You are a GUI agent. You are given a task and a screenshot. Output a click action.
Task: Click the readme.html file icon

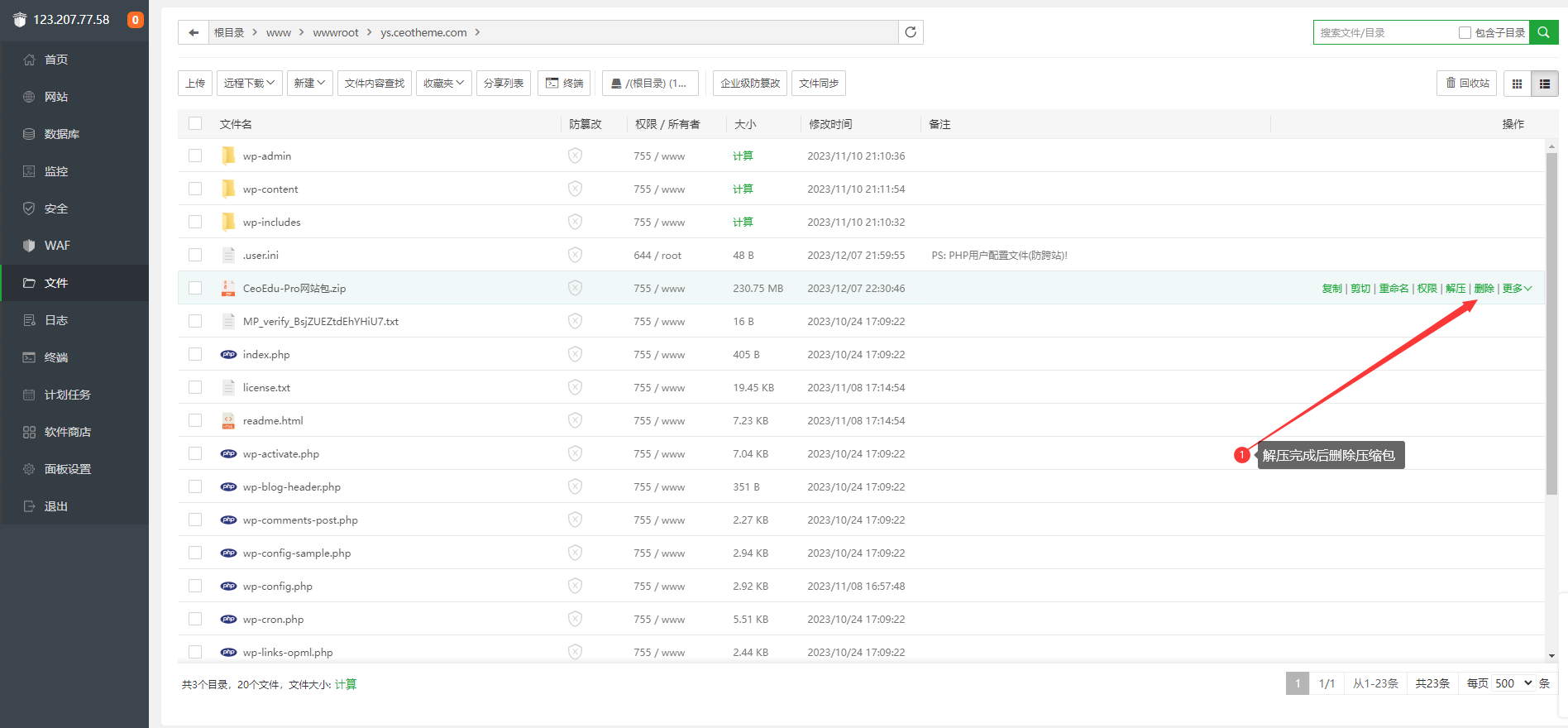click(x=228, y=420)
